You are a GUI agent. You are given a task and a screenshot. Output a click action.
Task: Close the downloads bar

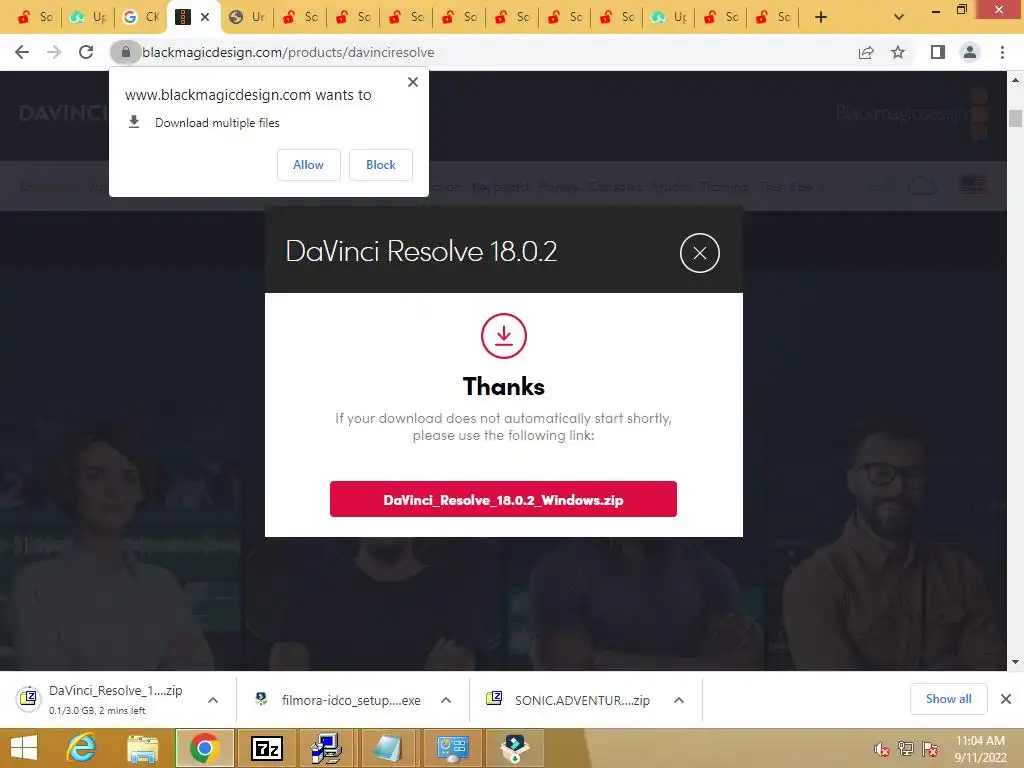1006,699
